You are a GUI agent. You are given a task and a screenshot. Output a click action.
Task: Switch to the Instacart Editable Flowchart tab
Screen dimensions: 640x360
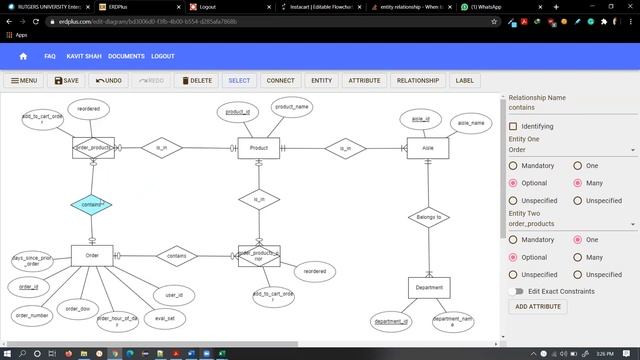pyautogui.click(x=321, y=7)
